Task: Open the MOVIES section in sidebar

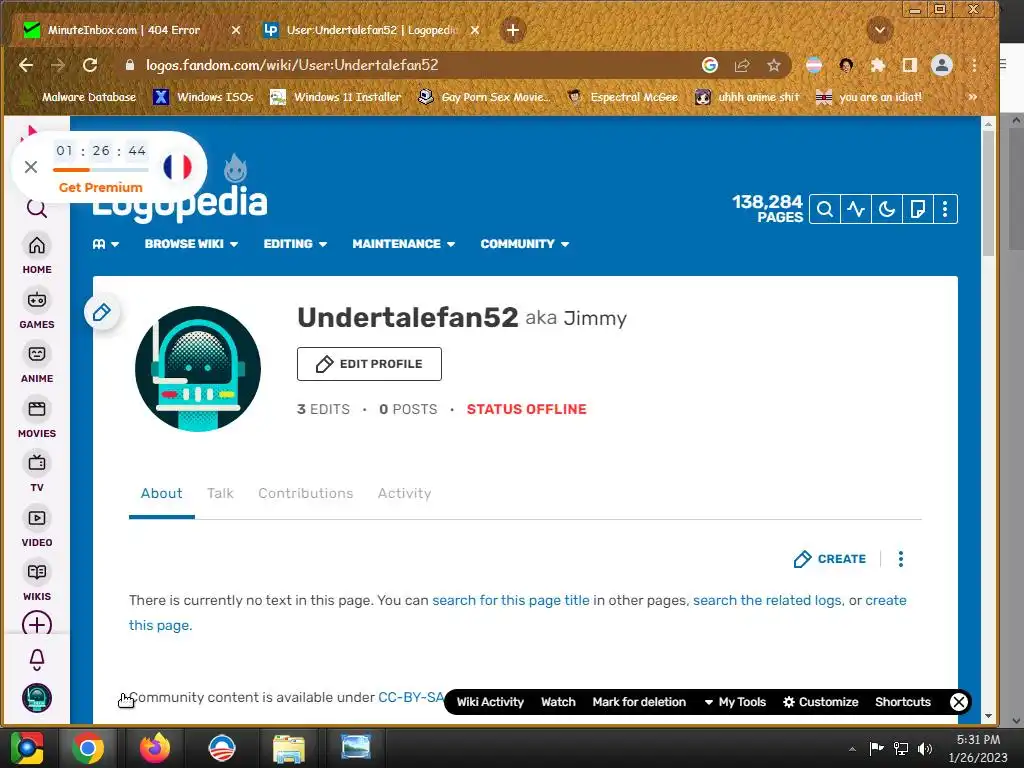Action: click(37, 418)
